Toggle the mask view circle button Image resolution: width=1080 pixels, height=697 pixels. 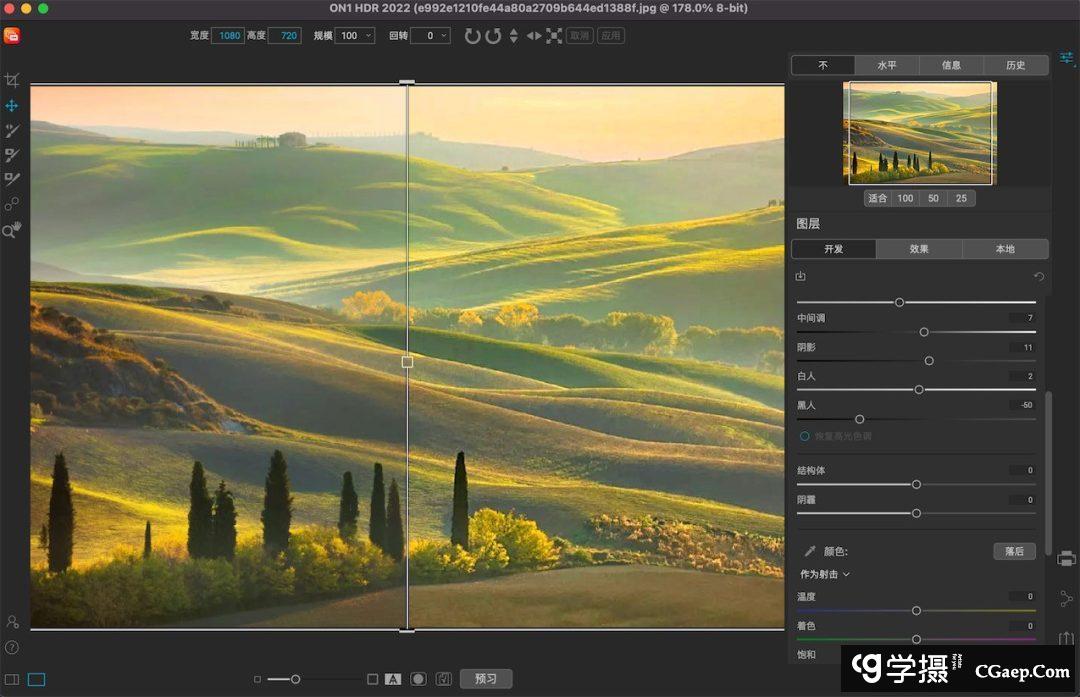tap(418, 679)
